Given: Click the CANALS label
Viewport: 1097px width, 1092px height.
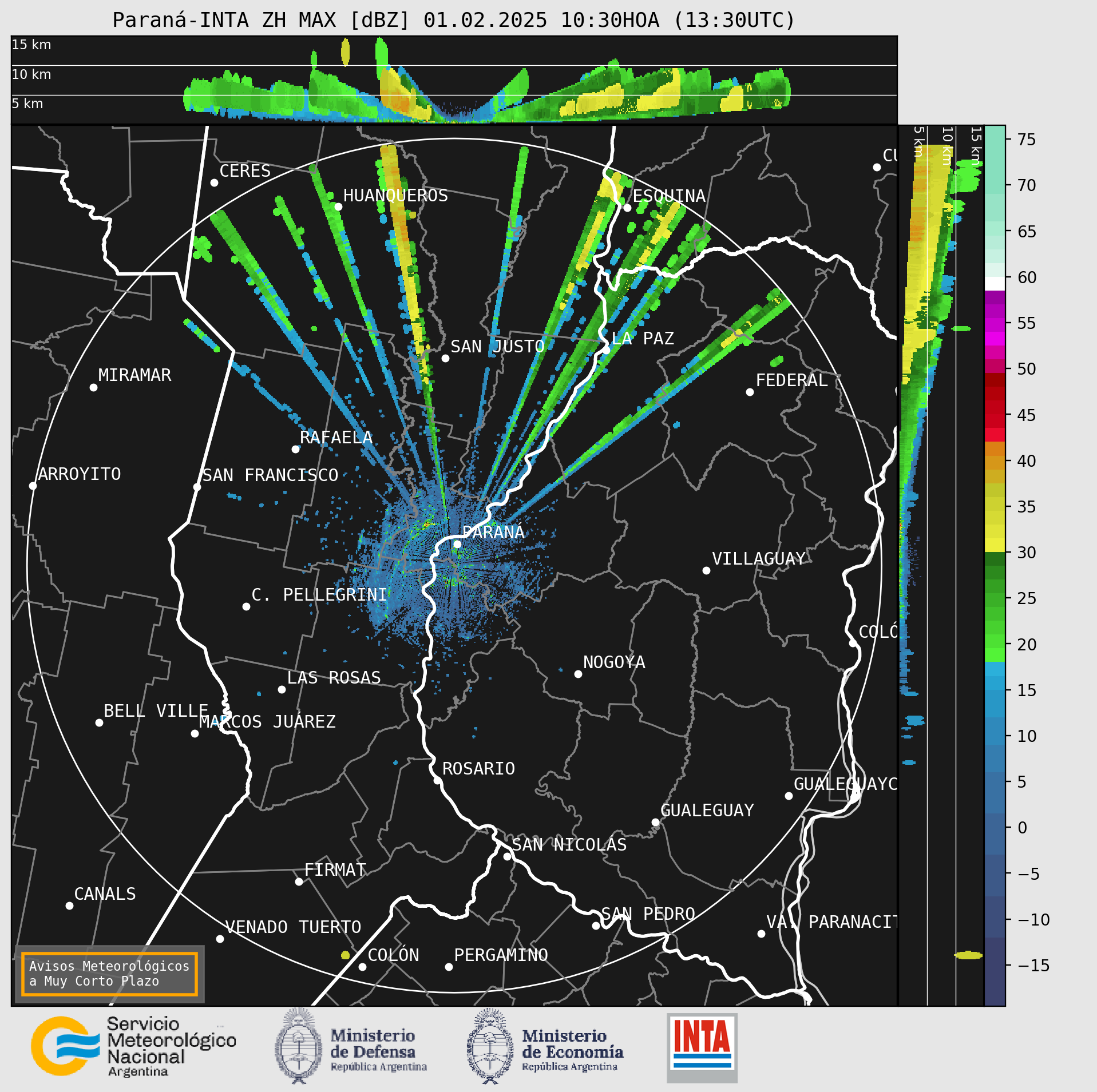Looking at the screenshot, I should (105, 894).
